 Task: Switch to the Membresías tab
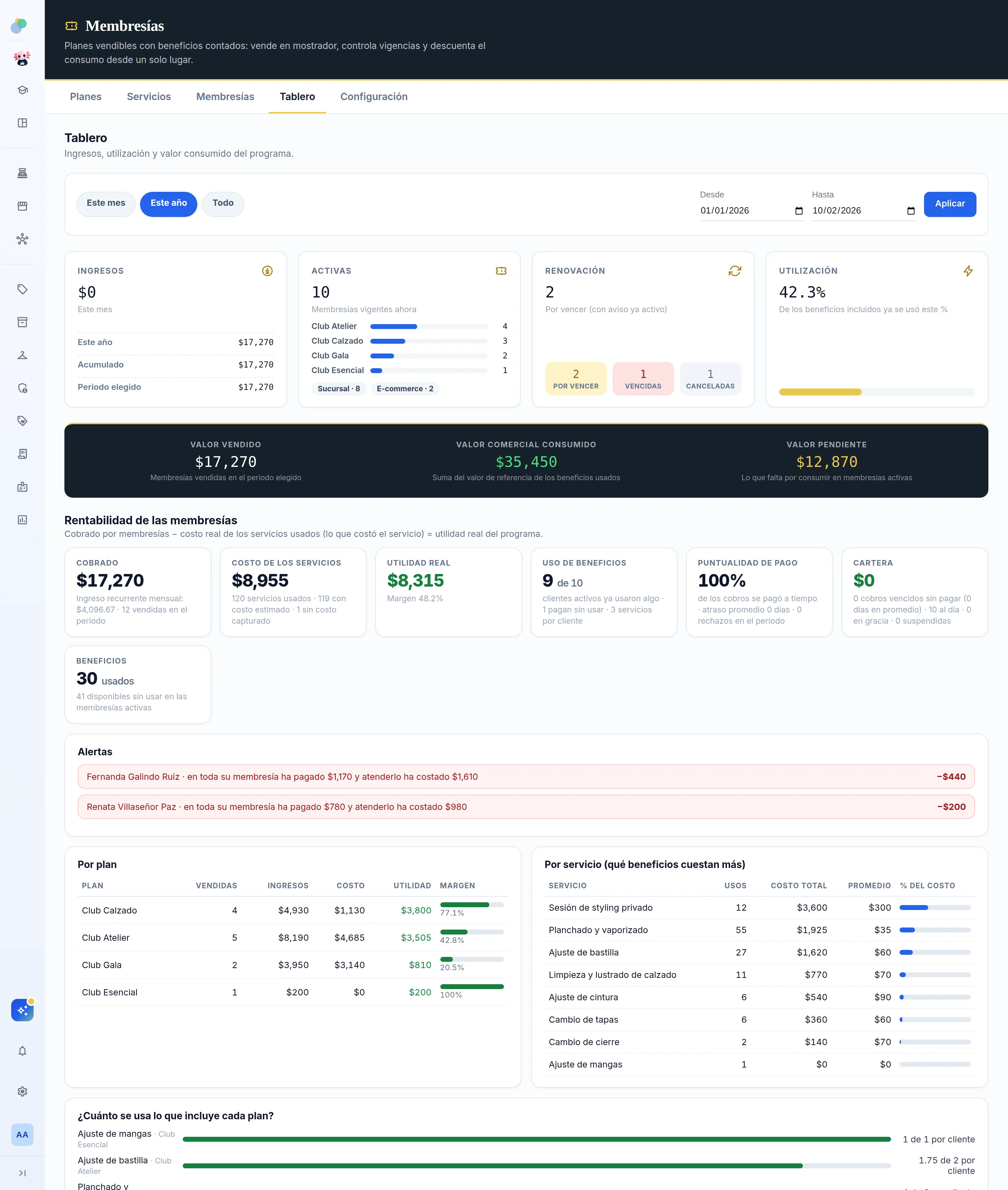[x=225, y=97]
